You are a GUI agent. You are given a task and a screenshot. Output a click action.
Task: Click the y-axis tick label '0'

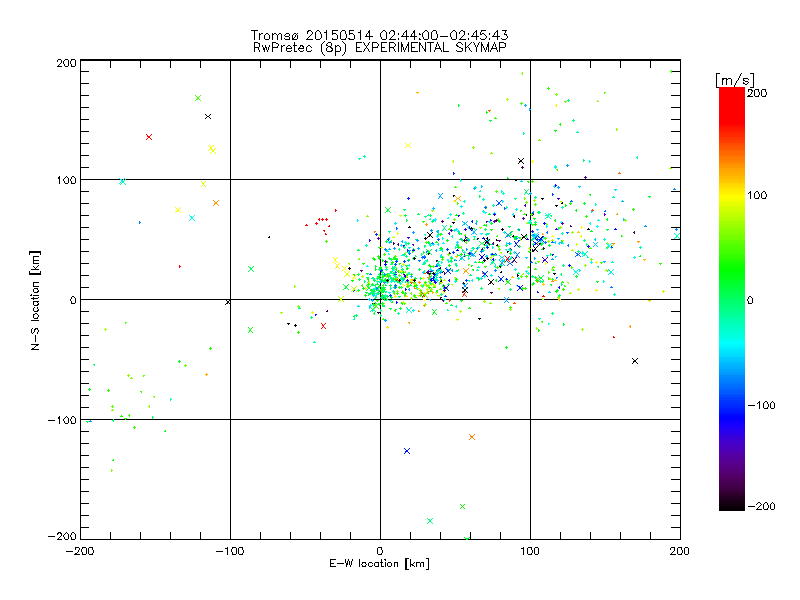point(73,300)
